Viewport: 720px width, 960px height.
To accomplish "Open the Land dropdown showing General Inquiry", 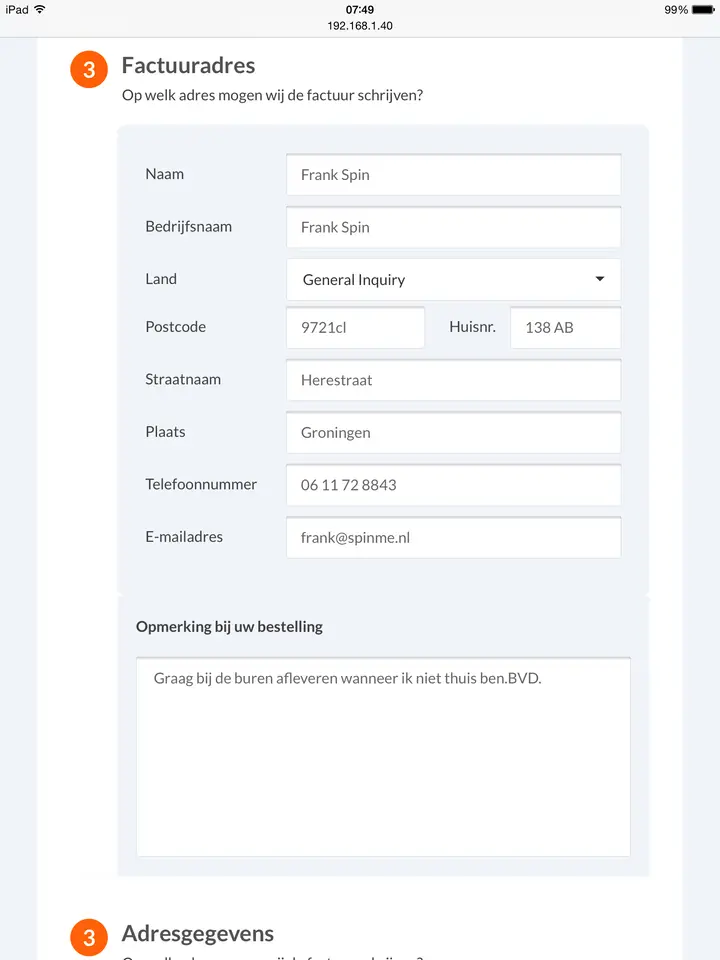I will coord(454,280).
